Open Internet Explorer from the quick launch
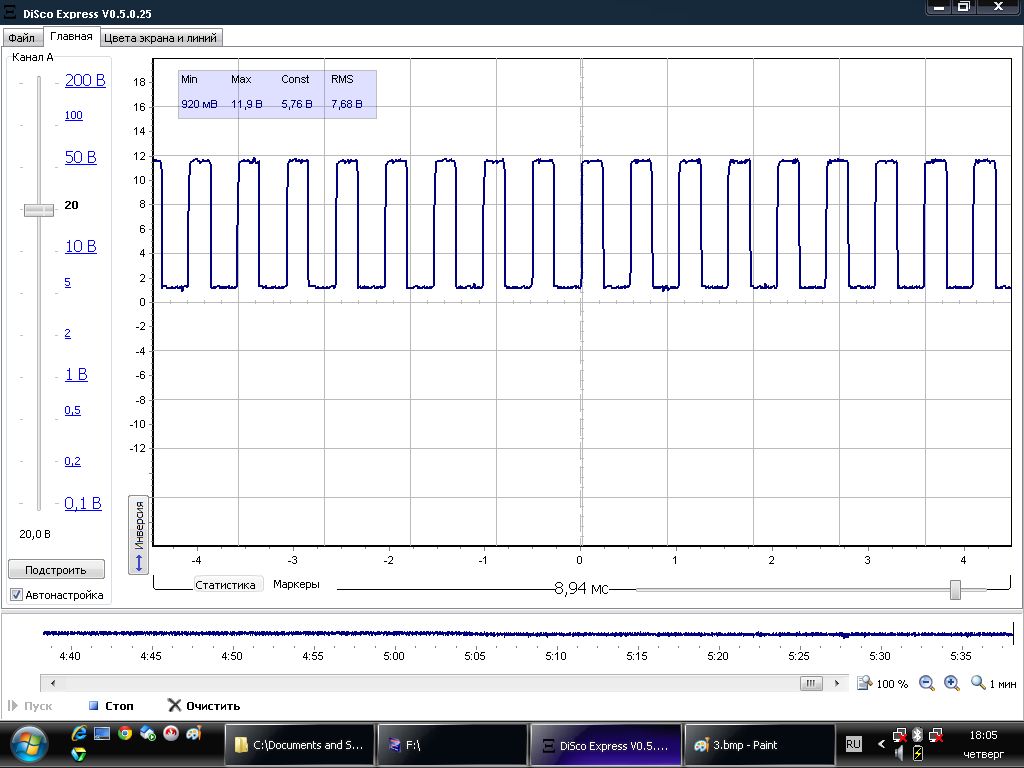This screenshot has width=1024, height=768. pyautogui.click(x=79, y=733)
